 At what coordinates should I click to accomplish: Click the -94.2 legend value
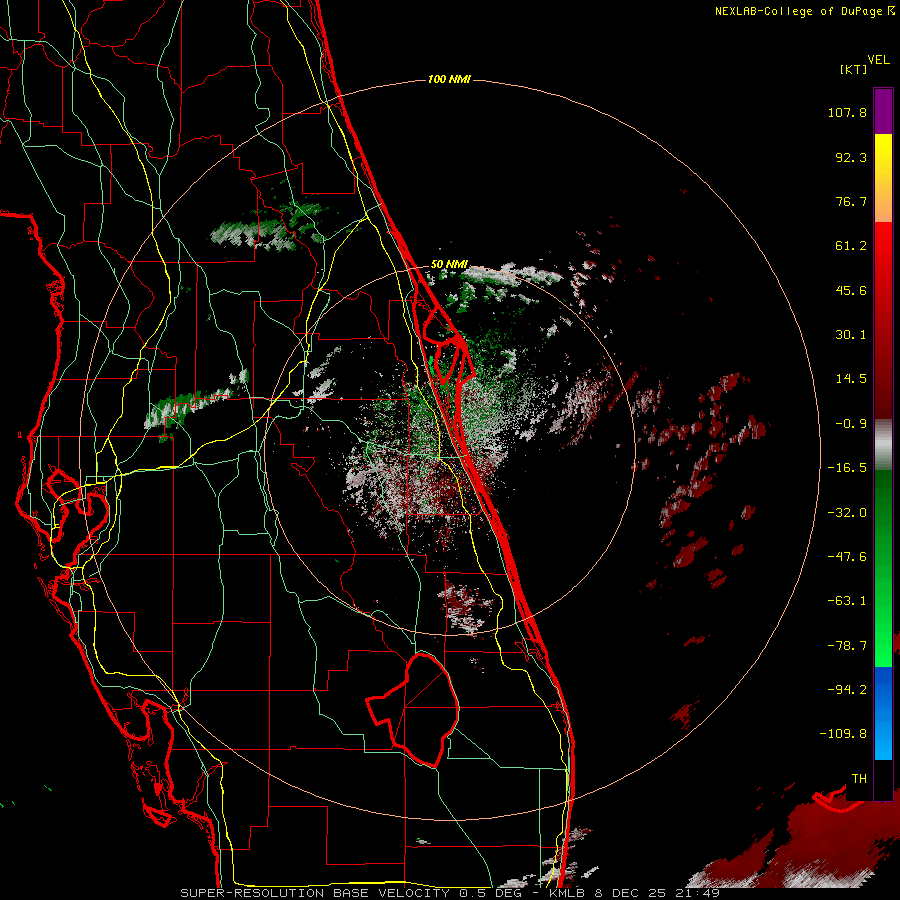[x=847, y=690]
